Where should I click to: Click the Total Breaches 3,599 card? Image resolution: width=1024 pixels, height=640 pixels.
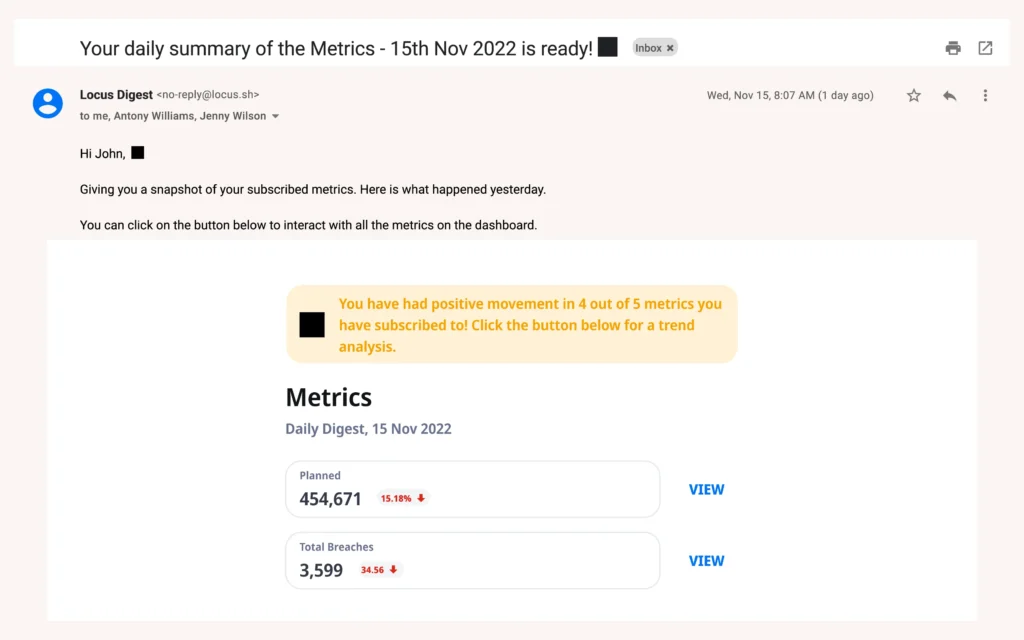[472, 561]
